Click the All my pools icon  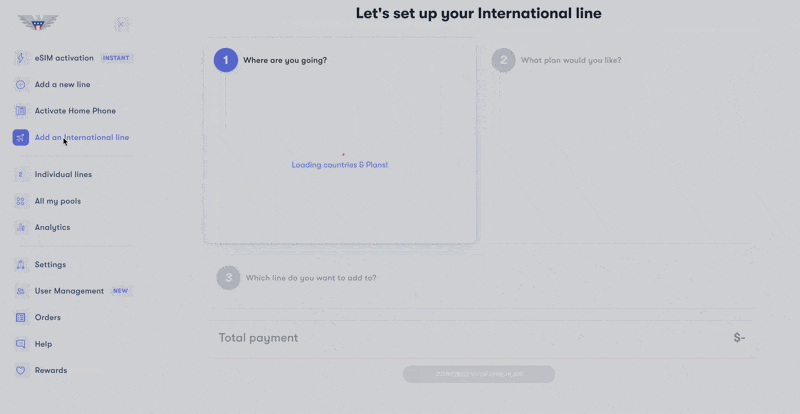(x=20, y=201)
